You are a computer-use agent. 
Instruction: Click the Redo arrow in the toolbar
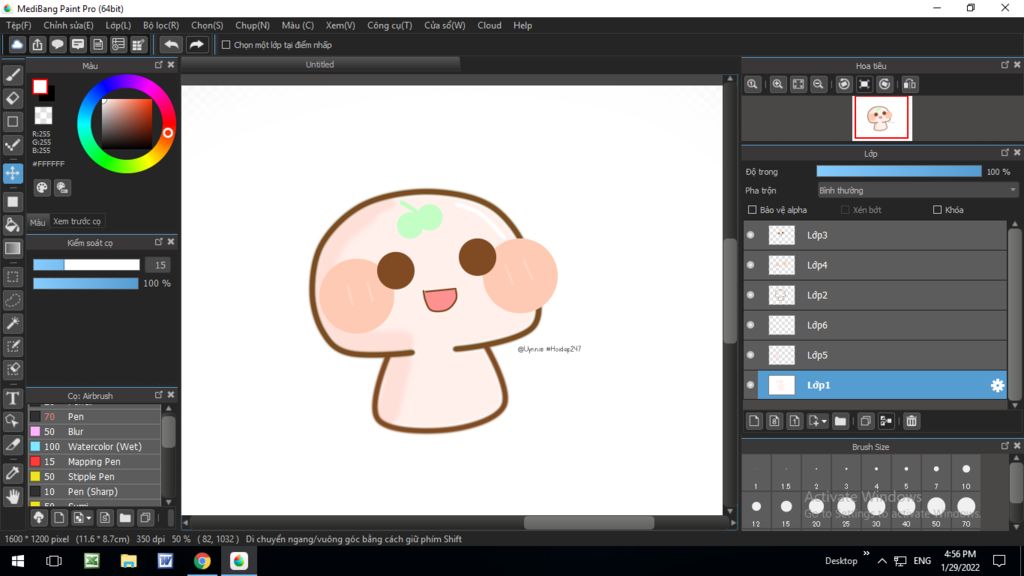pos(196,44)
